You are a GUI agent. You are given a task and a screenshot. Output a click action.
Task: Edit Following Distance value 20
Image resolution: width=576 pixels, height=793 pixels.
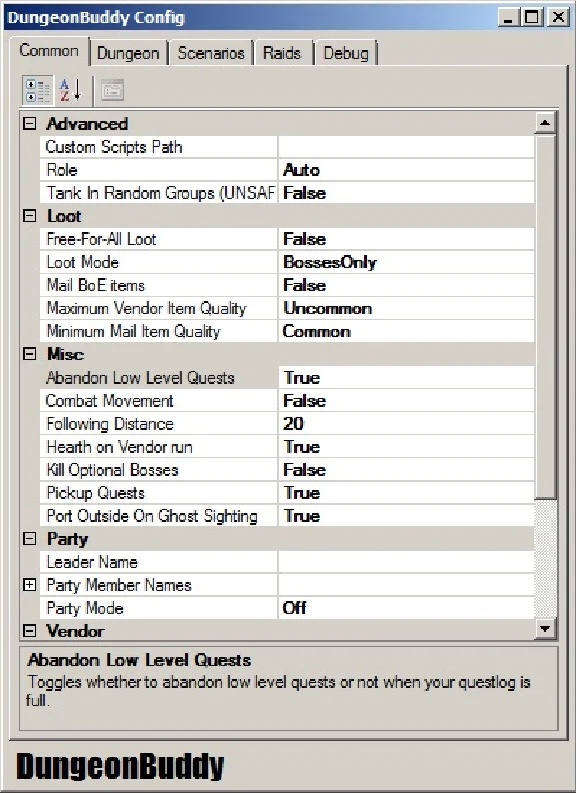click(x=406, y=424)
